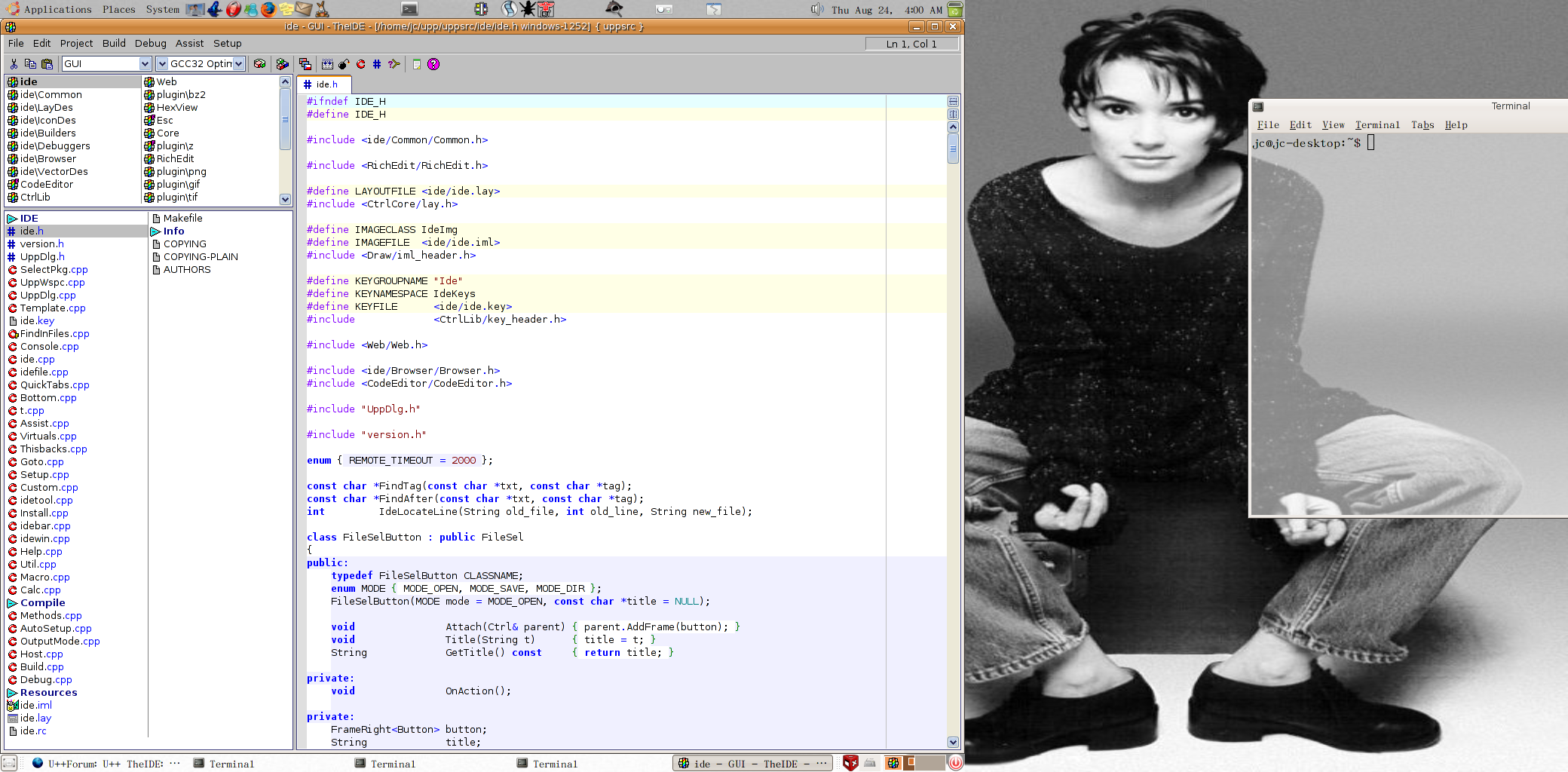
Task: Open Console.cpp in the file list
Action: click(x=49, y=347)
